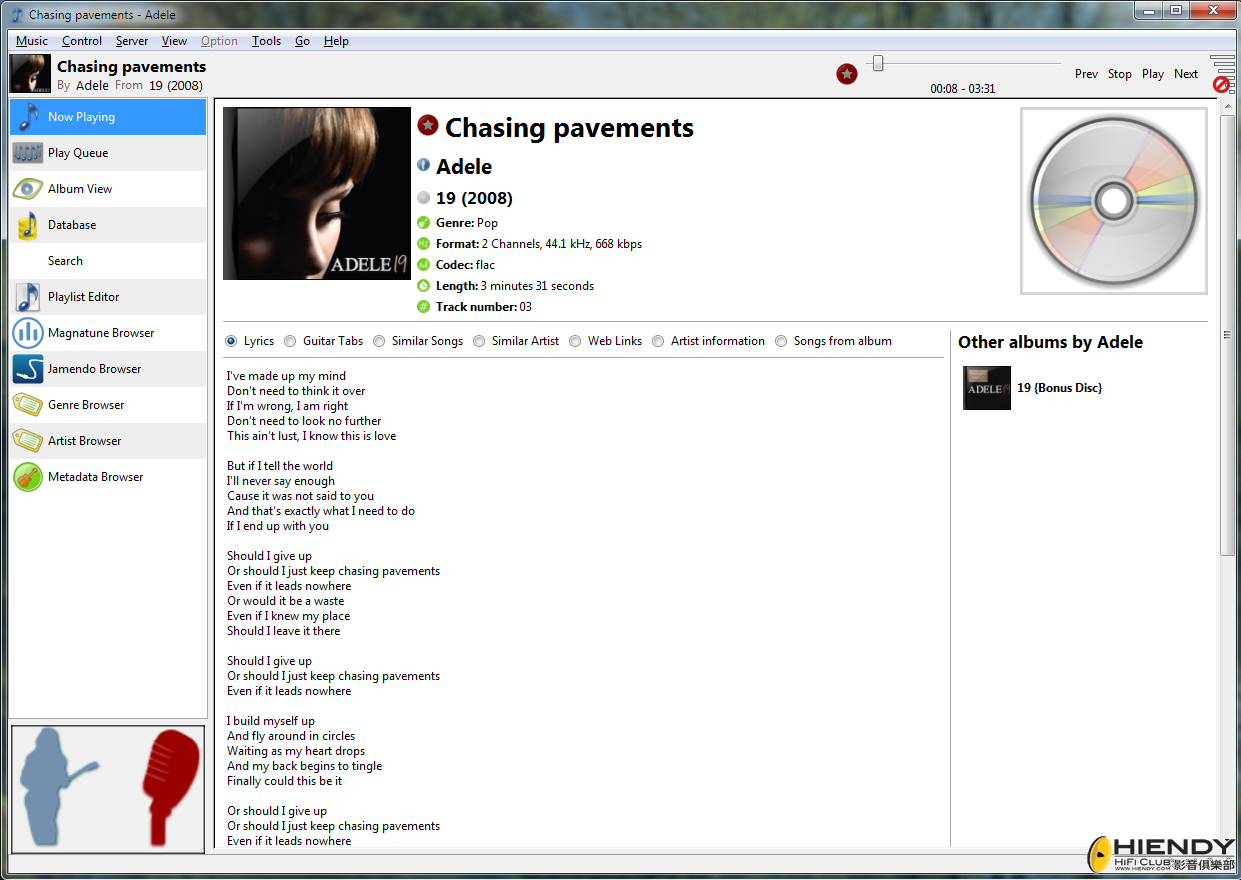
Task: Click the info icon next to Adele
Action: point(424,165)
